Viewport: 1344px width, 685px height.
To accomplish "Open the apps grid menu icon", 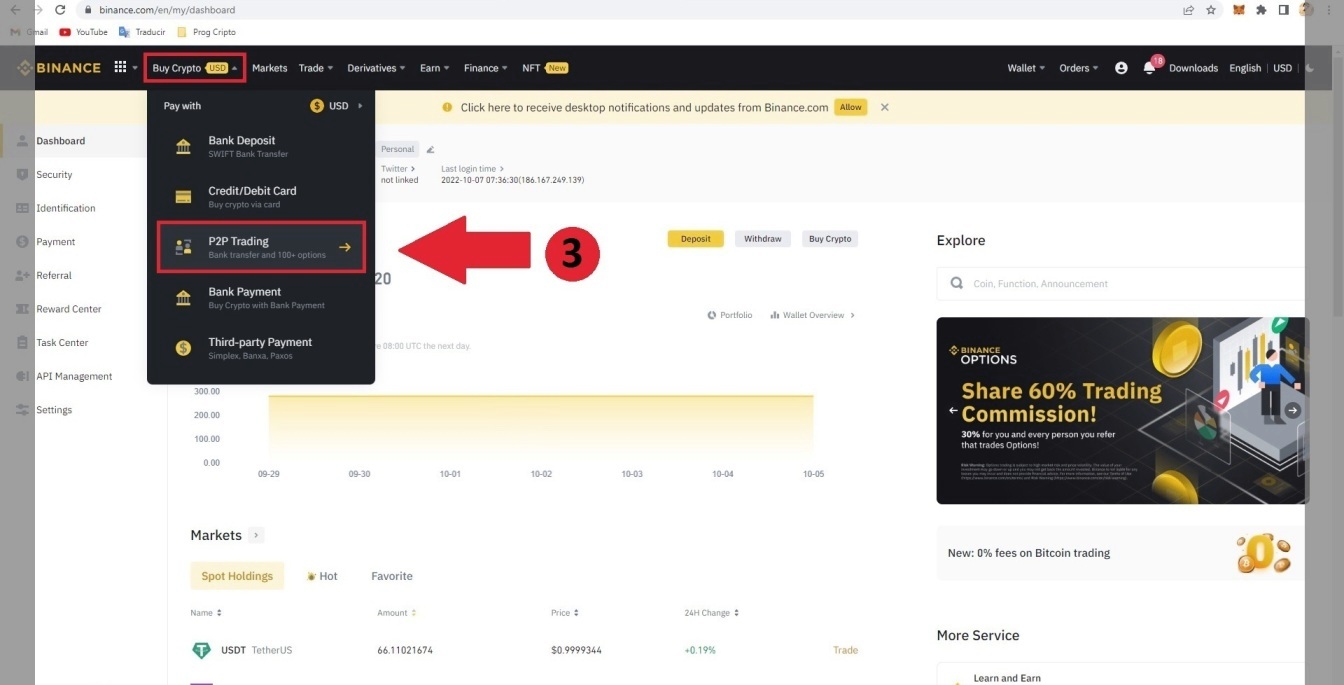I will 120,68.
